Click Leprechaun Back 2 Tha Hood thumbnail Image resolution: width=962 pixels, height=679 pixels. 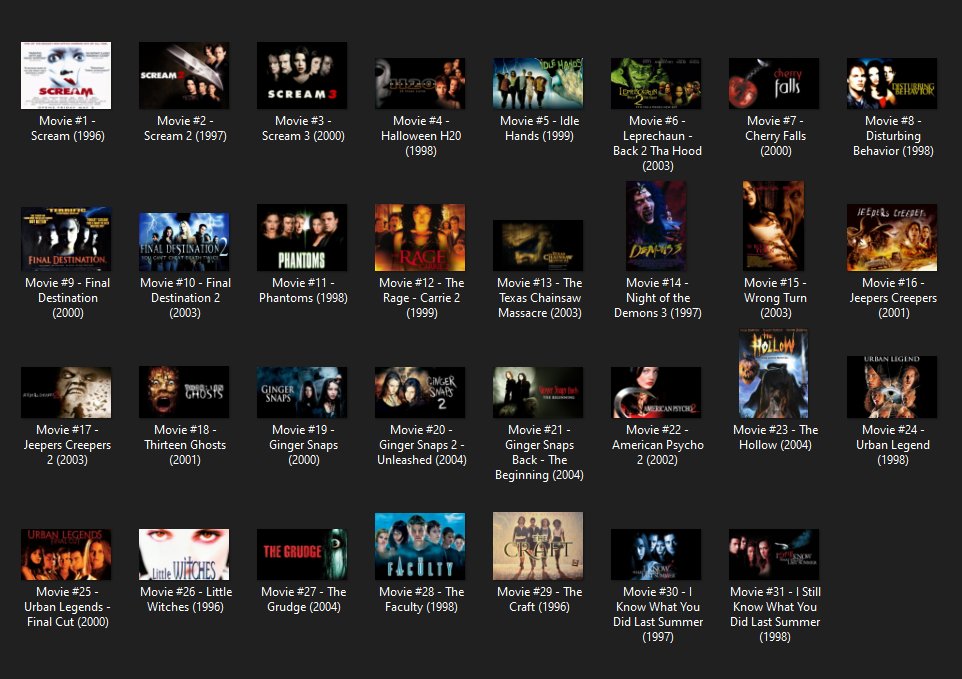coord(656,83)
